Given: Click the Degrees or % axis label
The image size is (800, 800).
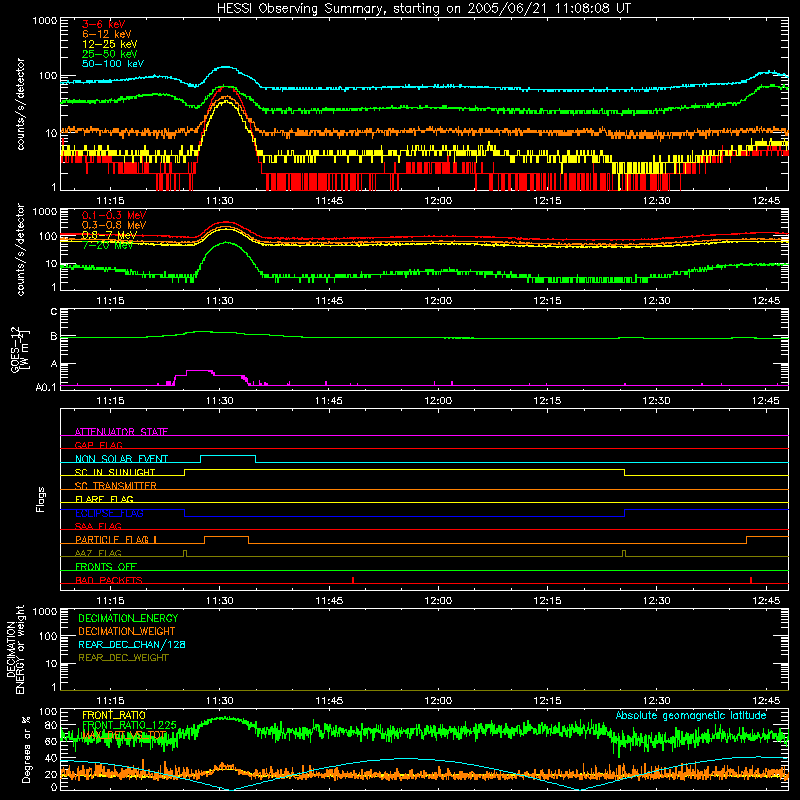Looking at the screenshot, I should tap(26, 749).
